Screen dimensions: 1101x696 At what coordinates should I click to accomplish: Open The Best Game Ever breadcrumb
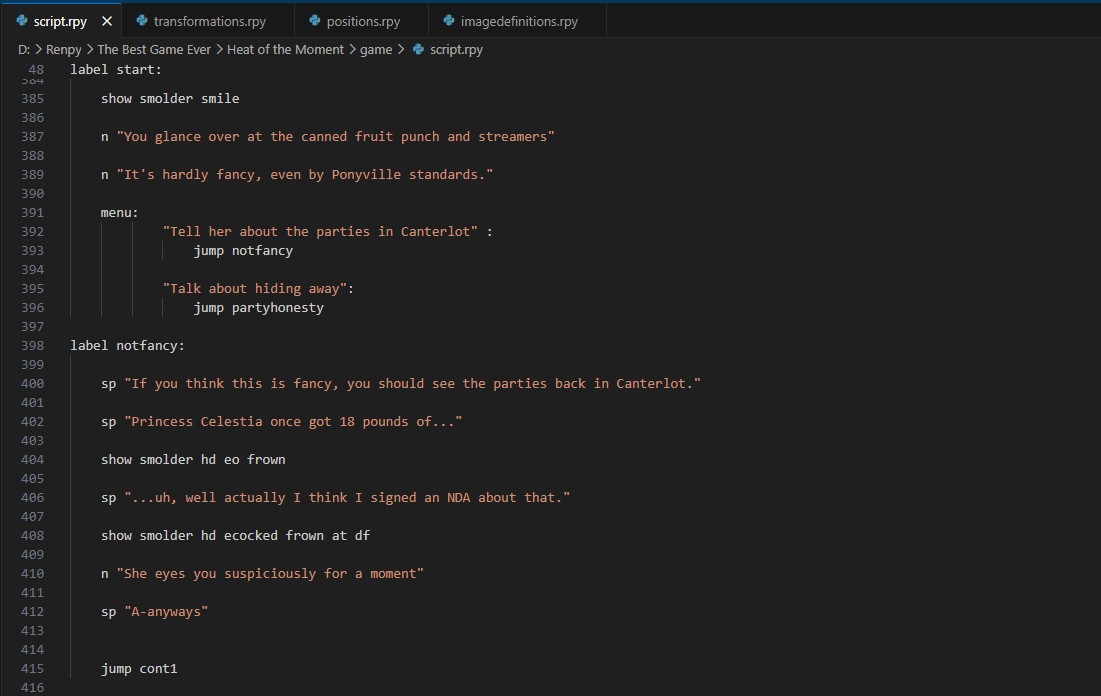tap(154, 49)
